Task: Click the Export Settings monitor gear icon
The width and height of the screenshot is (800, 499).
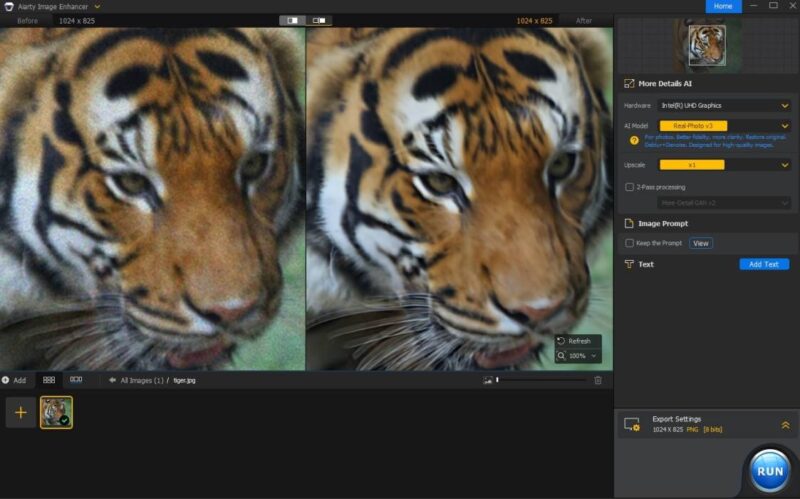Action: point(632,425)
